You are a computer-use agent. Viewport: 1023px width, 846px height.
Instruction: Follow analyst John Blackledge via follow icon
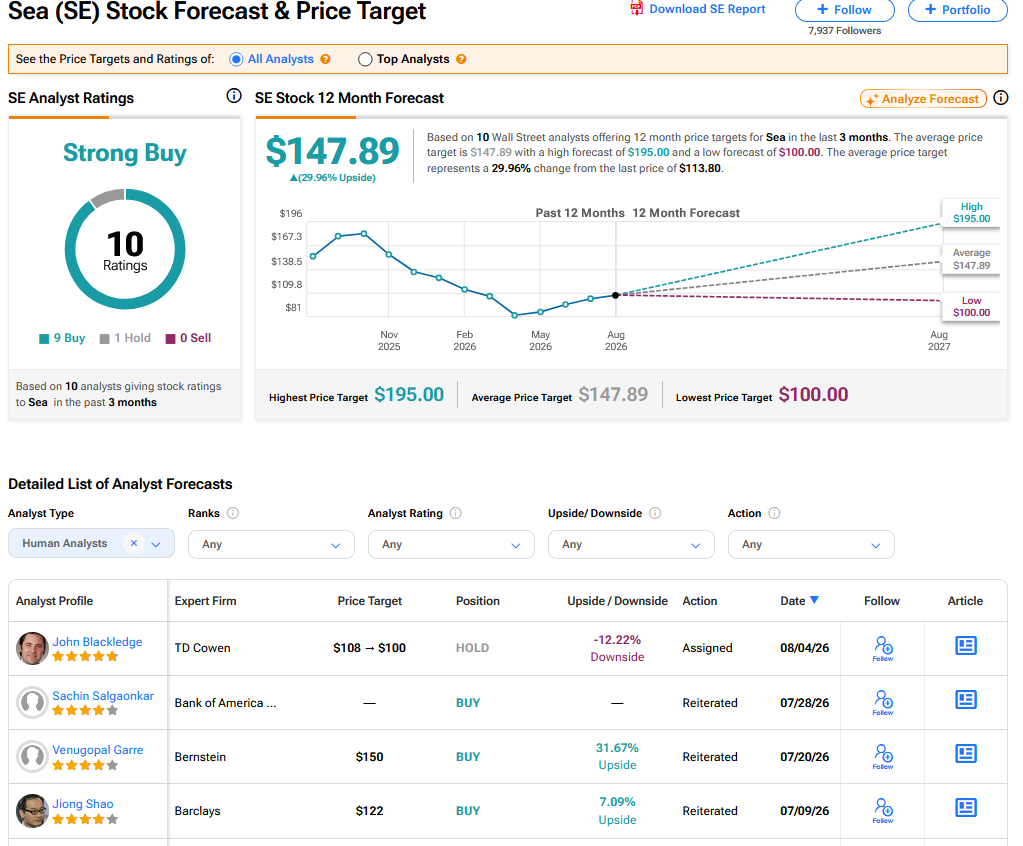883,648
